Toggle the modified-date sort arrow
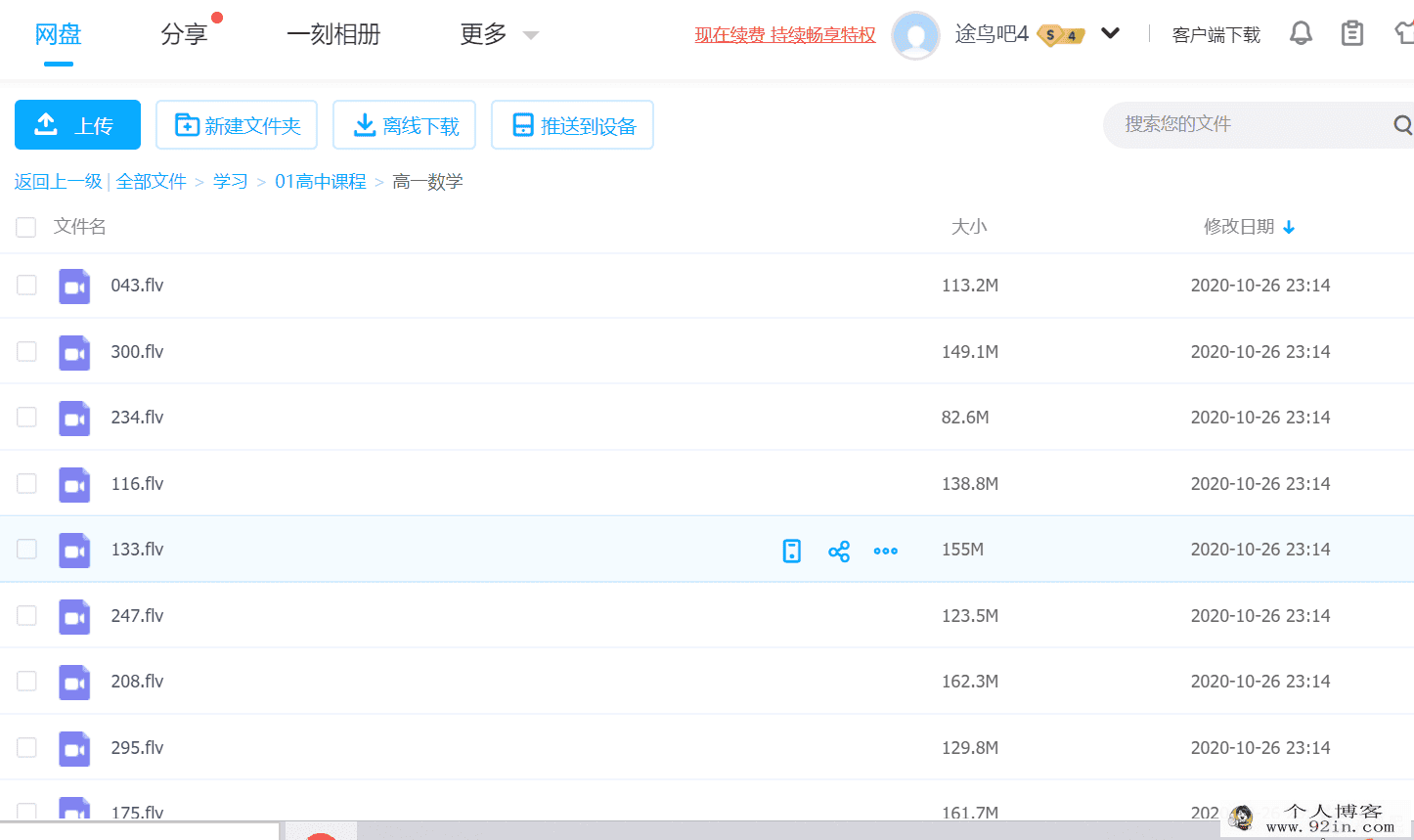Screen dimensions: 1414x840 tap(1289, 227)
